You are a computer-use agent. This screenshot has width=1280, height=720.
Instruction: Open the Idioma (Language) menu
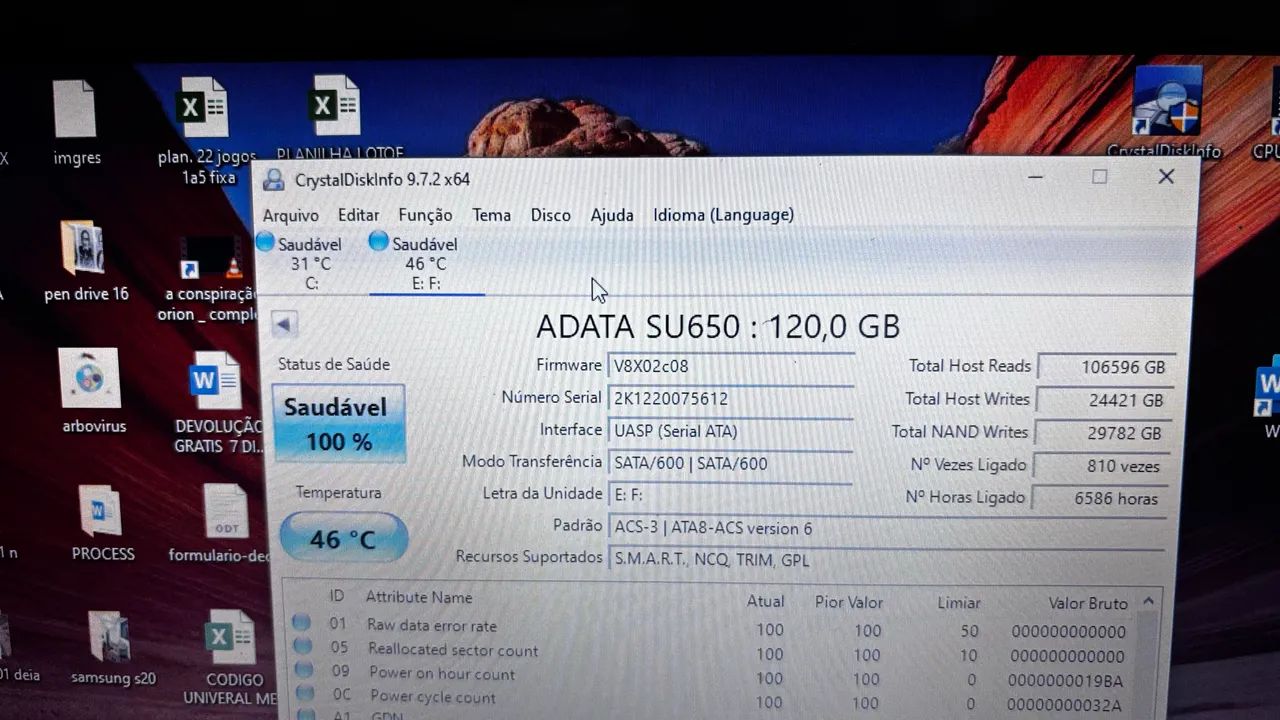coord(723,215)
